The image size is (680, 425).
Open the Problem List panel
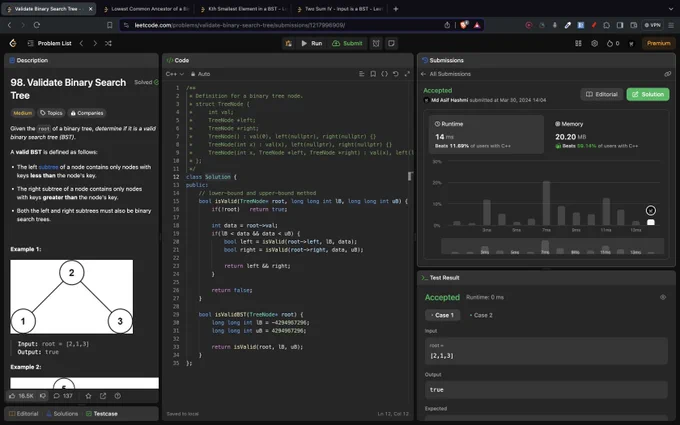click(x=49, y=43)
